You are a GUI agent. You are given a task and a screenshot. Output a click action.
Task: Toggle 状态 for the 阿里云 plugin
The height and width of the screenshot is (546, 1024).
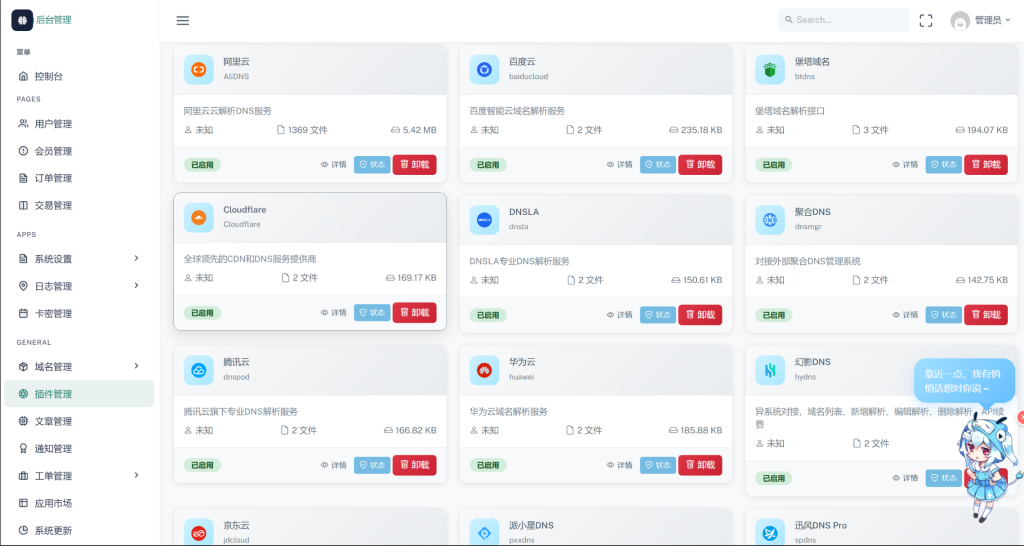[372, 165]
